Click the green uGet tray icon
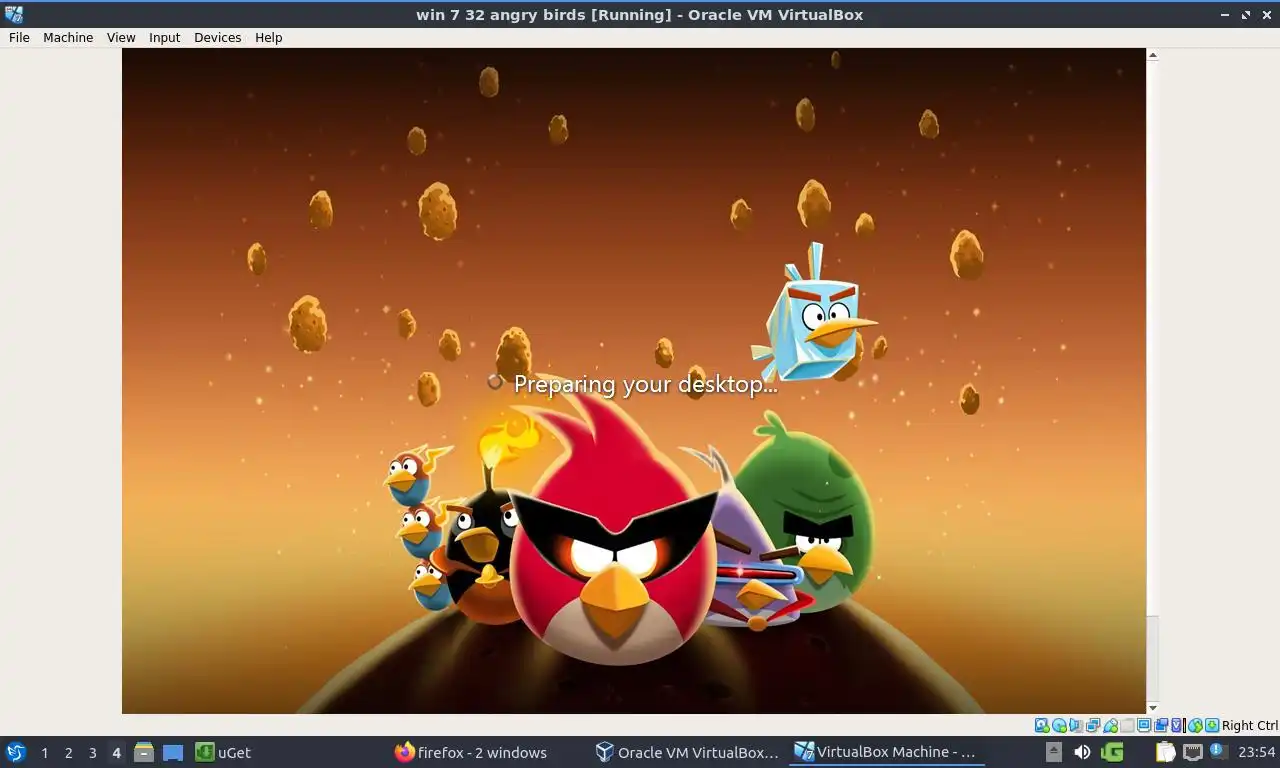This screenshot has width=1280, height=768. [x=1112, y=752]
